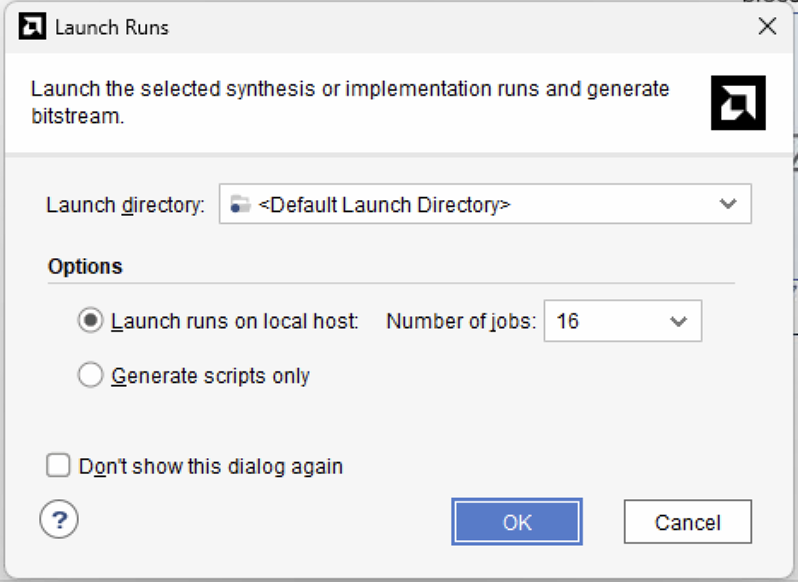Image resolution: width=798 pixels, height=582 pixels.
Task: Click the Default Launch Directory combo box text
Action: coord(385,205)
